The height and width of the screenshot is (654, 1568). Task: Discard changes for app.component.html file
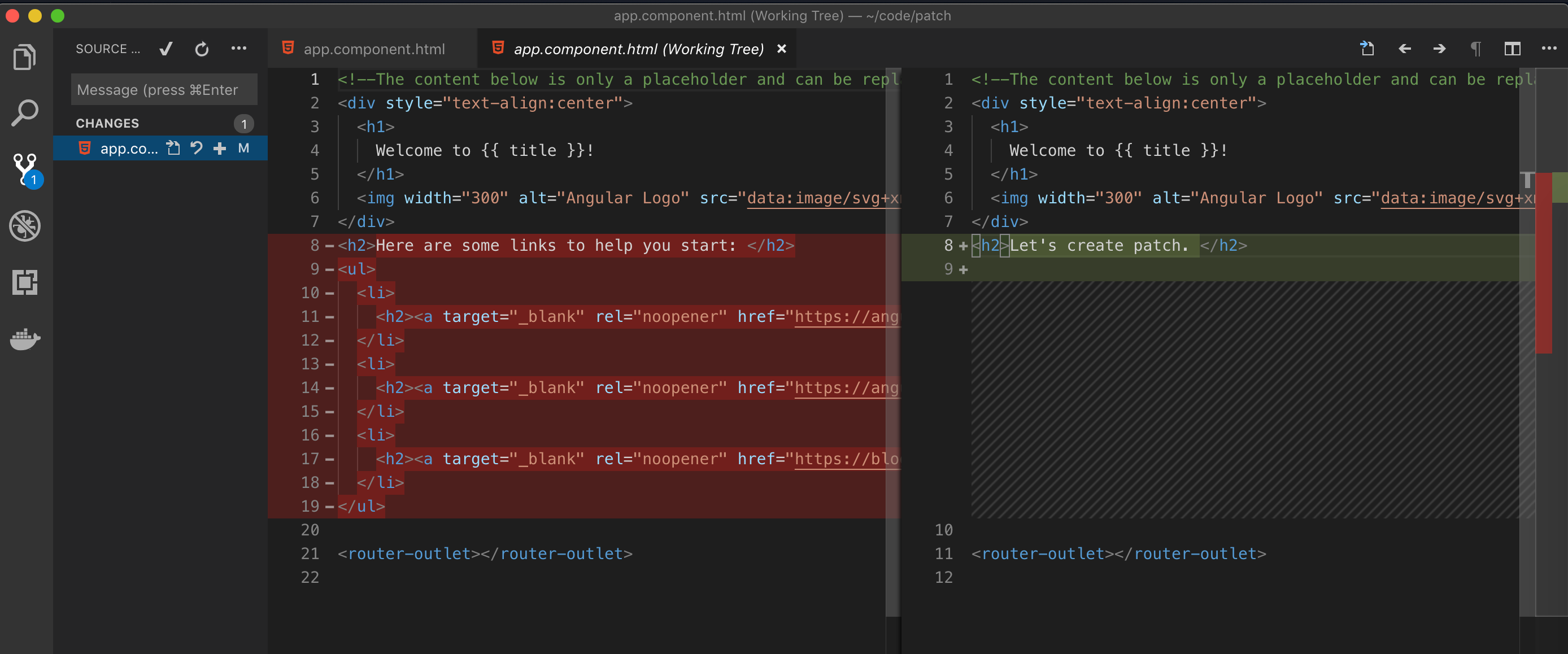pos(197,149)
